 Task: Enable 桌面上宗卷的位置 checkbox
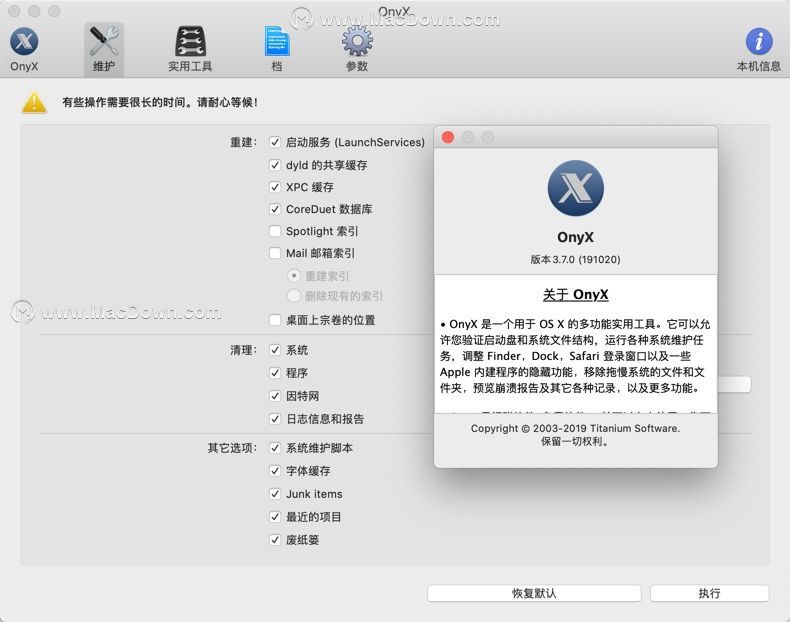(275, 320)
